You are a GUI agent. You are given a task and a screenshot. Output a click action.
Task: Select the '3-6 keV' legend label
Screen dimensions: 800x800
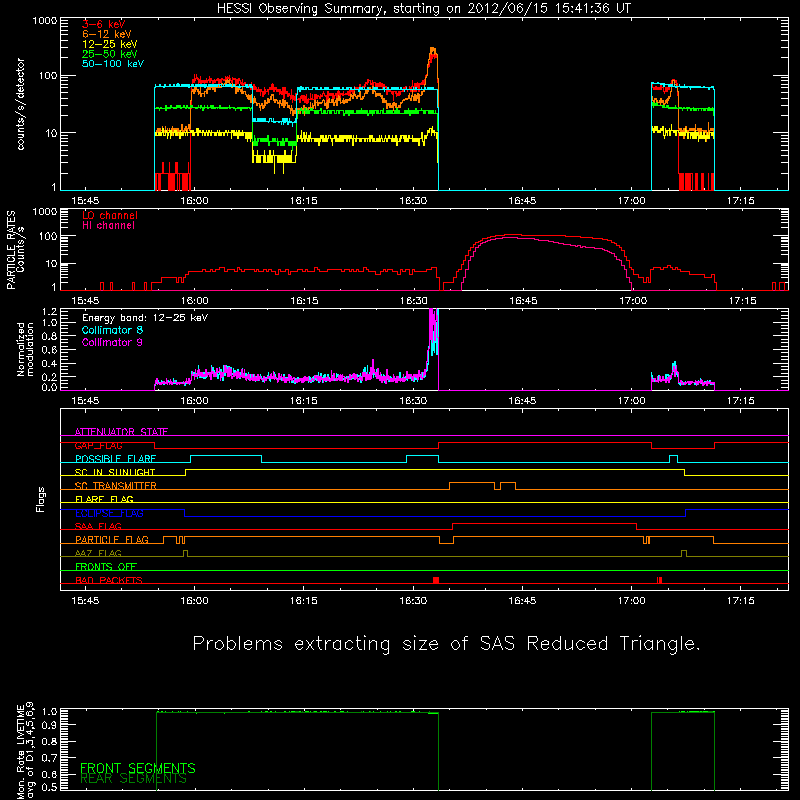click(x=103, y=24)
